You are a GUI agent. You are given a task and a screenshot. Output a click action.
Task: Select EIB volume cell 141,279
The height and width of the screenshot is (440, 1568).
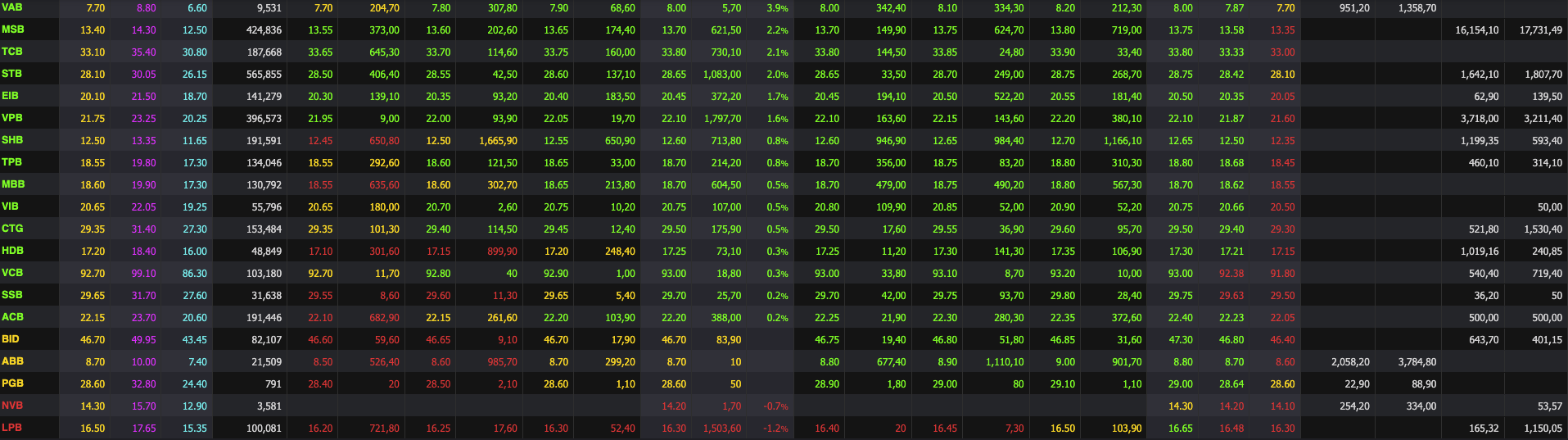pos(264,97)
